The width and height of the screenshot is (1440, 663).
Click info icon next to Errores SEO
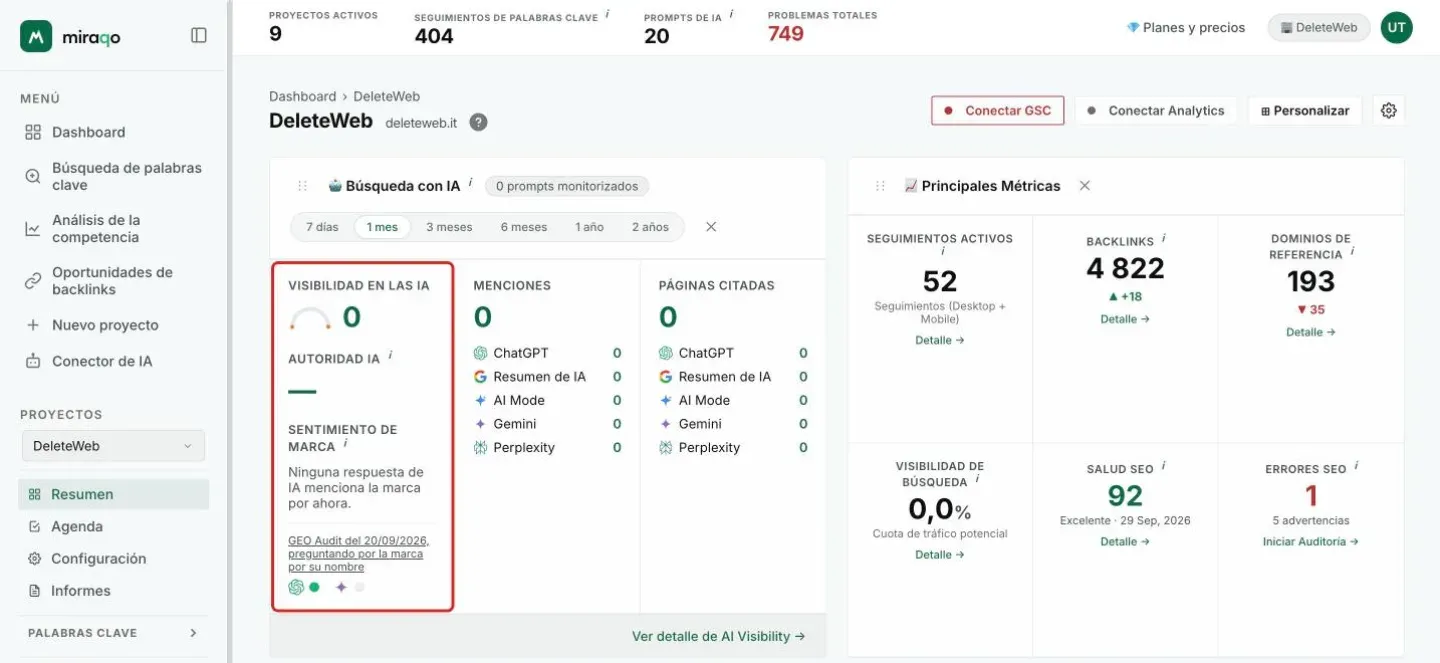pyautogui.click(x=1357, y=465)
